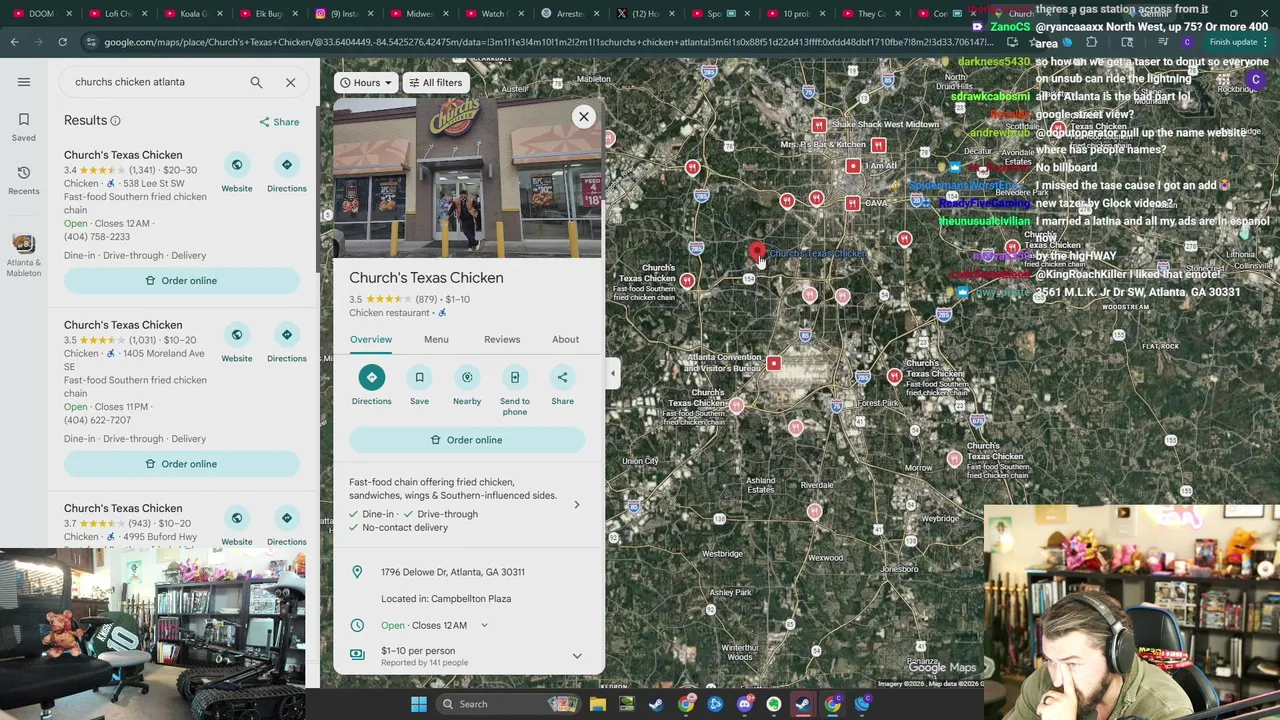Image resolution: width=1280 pixels, height=720 pixels.
Task: Copy the address 1796 Delowe Dr
Action: click(452, 572)
